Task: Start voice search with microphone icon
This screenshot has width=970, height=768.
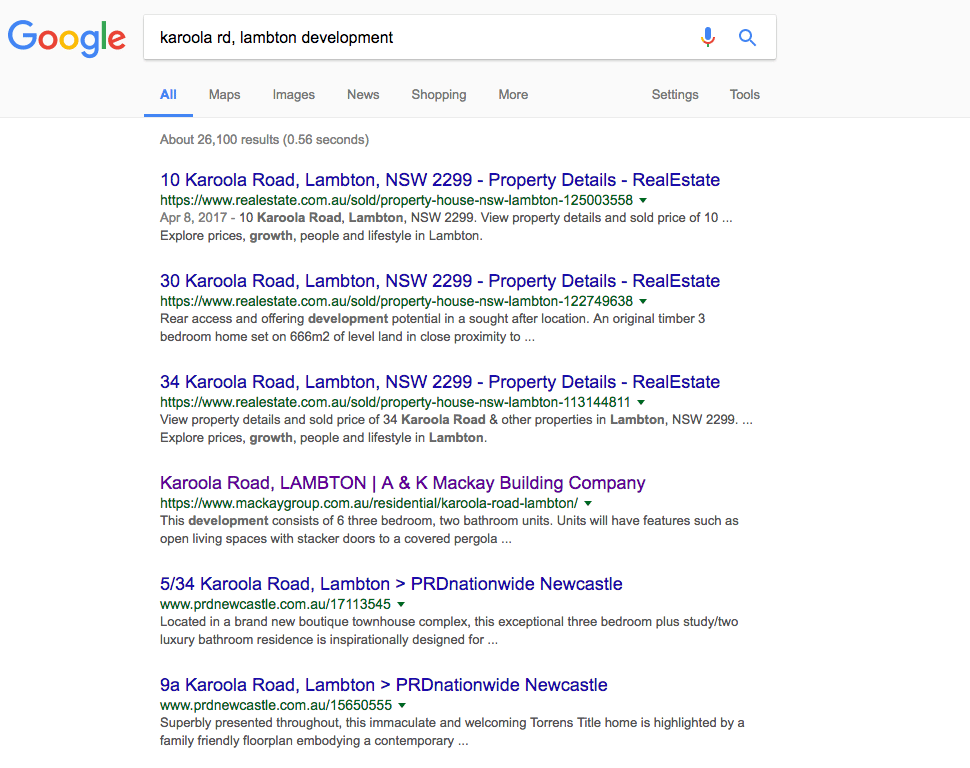Action: tap(708, 38)
